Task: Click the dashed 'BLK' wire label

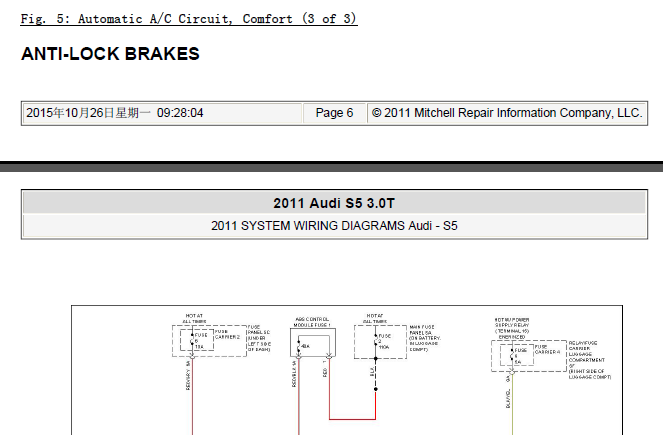Action: click(x=372, y=372)
